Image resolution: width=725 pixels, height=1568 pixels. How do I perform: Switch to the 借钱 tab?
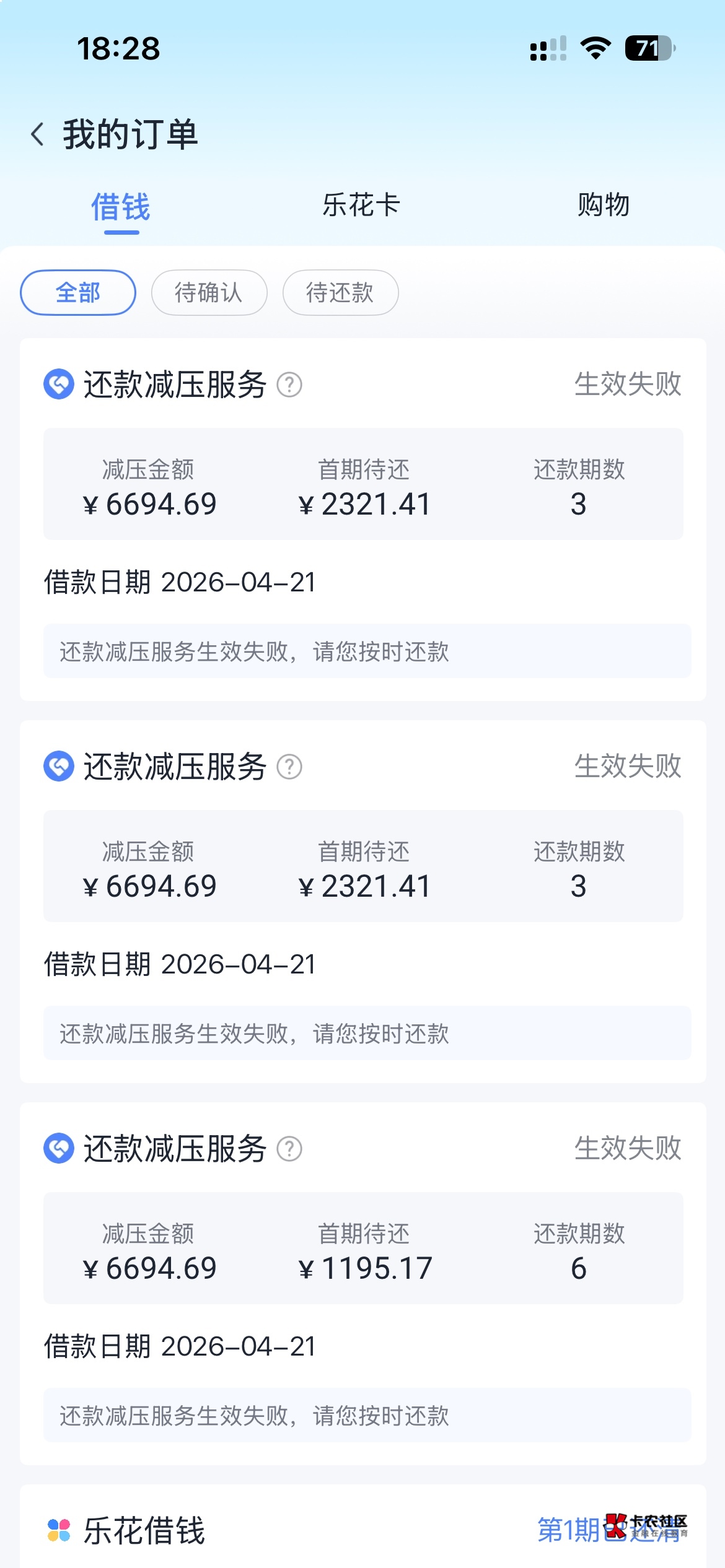(x=121, y=206)
